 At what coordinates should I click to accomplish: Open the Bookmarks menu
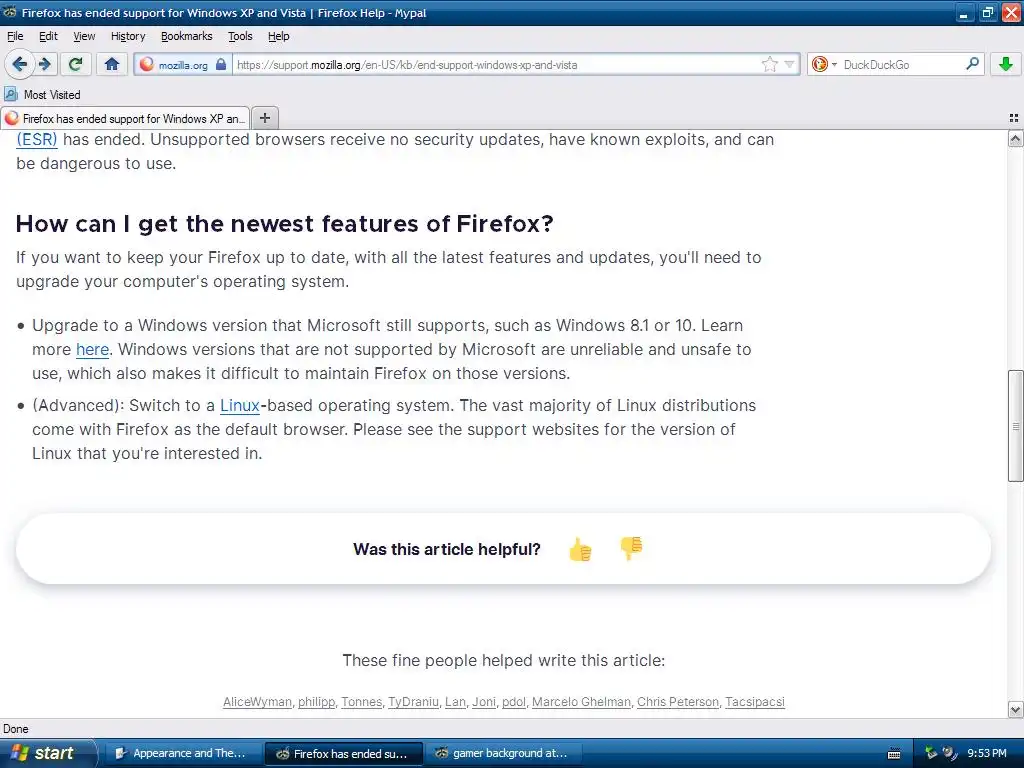[187, 36]
